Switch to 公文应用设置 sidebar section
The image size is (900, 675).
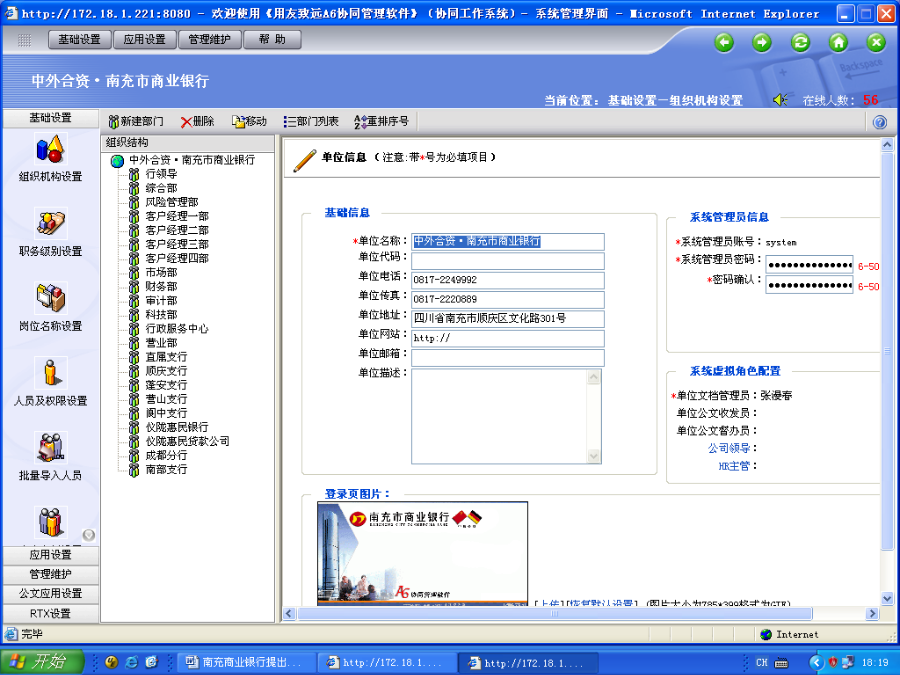(51, 593)
